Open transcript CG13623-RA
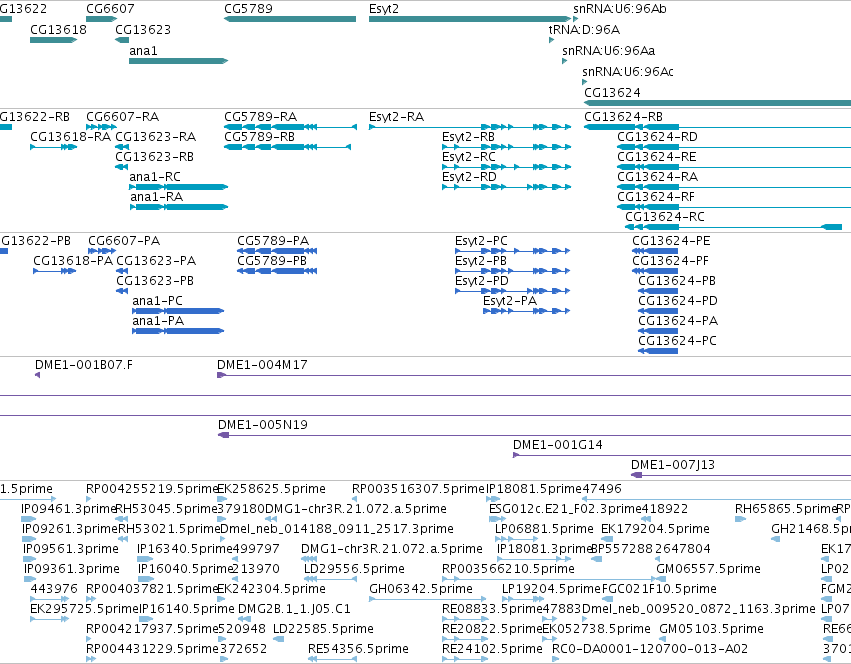Image resolution: width=851 pixels, height=664 pixels. tap(155, 137)
